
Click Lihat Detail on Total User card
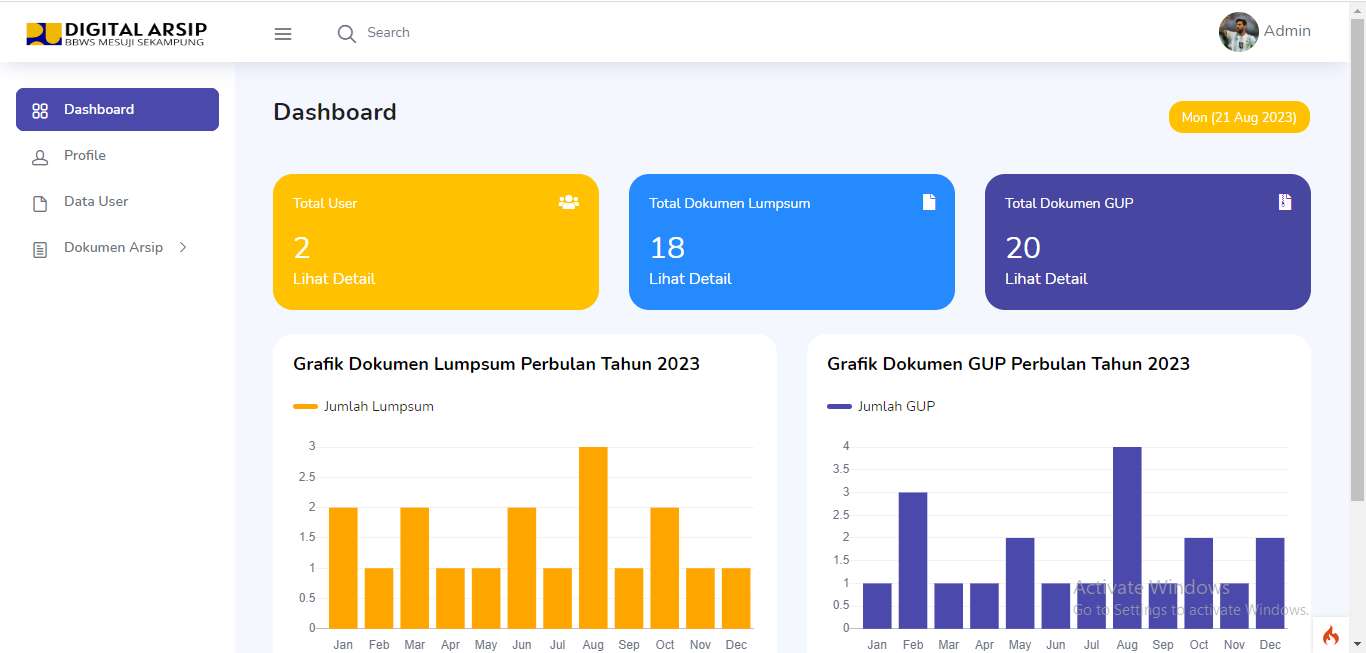[x=333, y=278]
